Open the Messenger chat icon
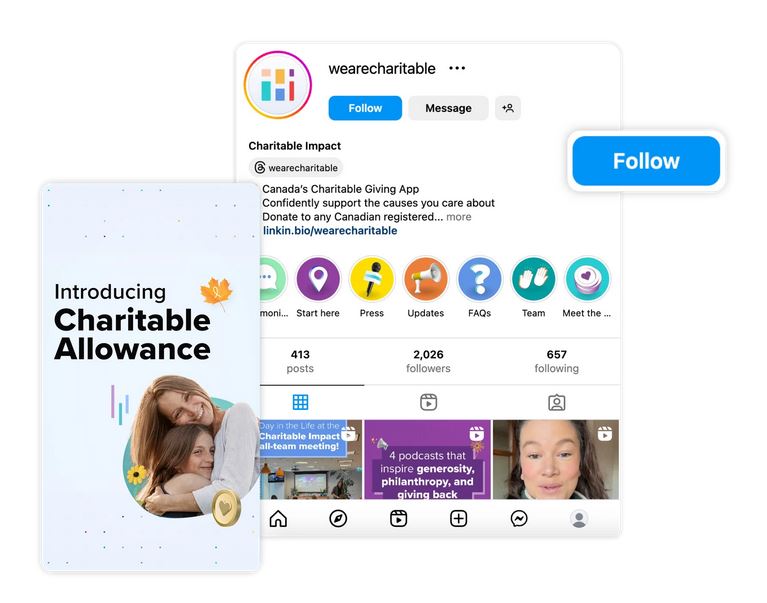Screen dimensions: 767x603 (x=519, y=518)
